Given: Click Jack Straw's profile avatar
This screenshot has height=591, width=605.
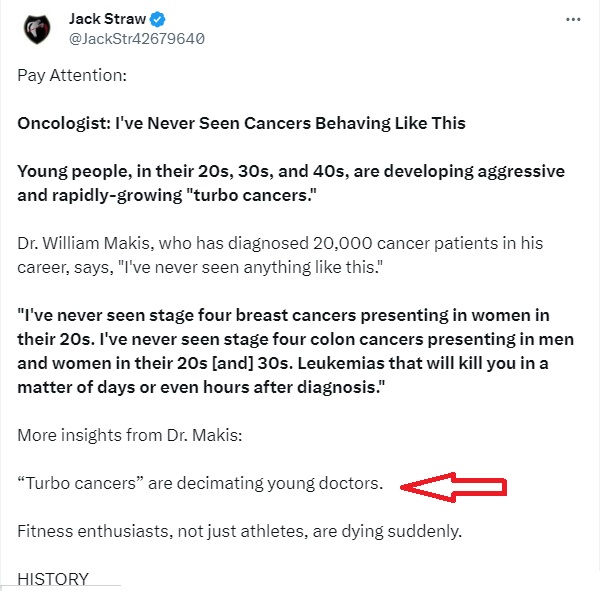Looking at the screenshot, I should 37,29.
